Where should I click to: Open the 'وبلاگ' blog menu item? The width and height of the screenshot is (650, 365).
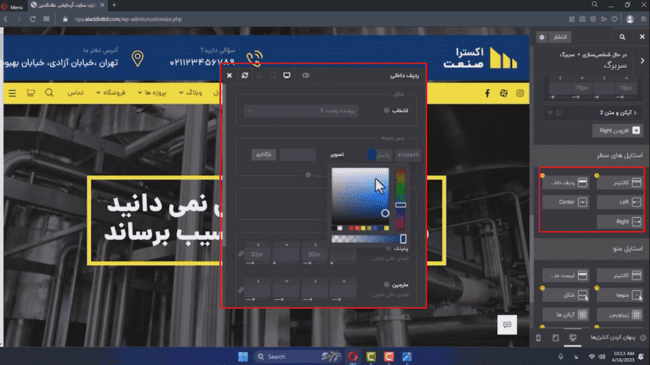click(191, 92)
